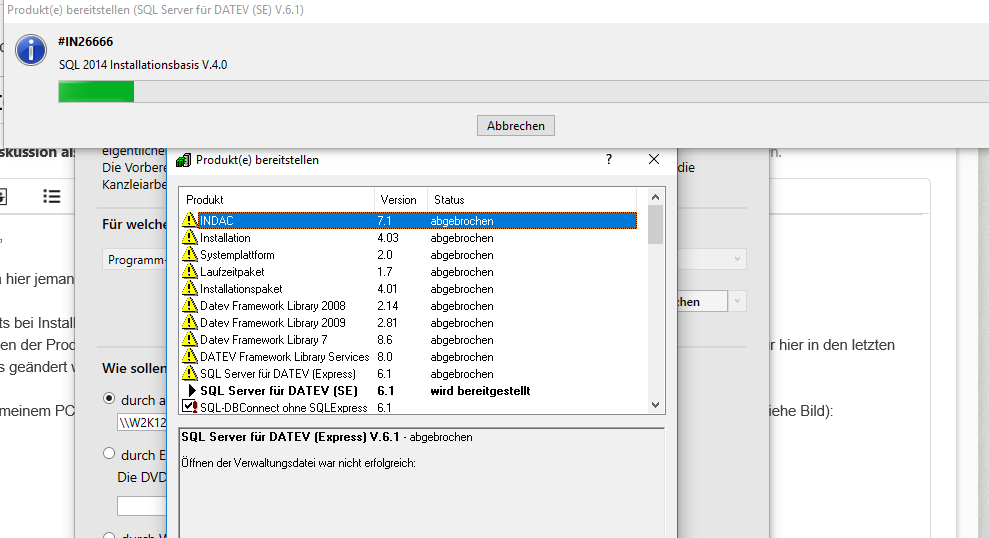Sort the list by the Status column header
The image size is (989, 538).
(532, 200)
